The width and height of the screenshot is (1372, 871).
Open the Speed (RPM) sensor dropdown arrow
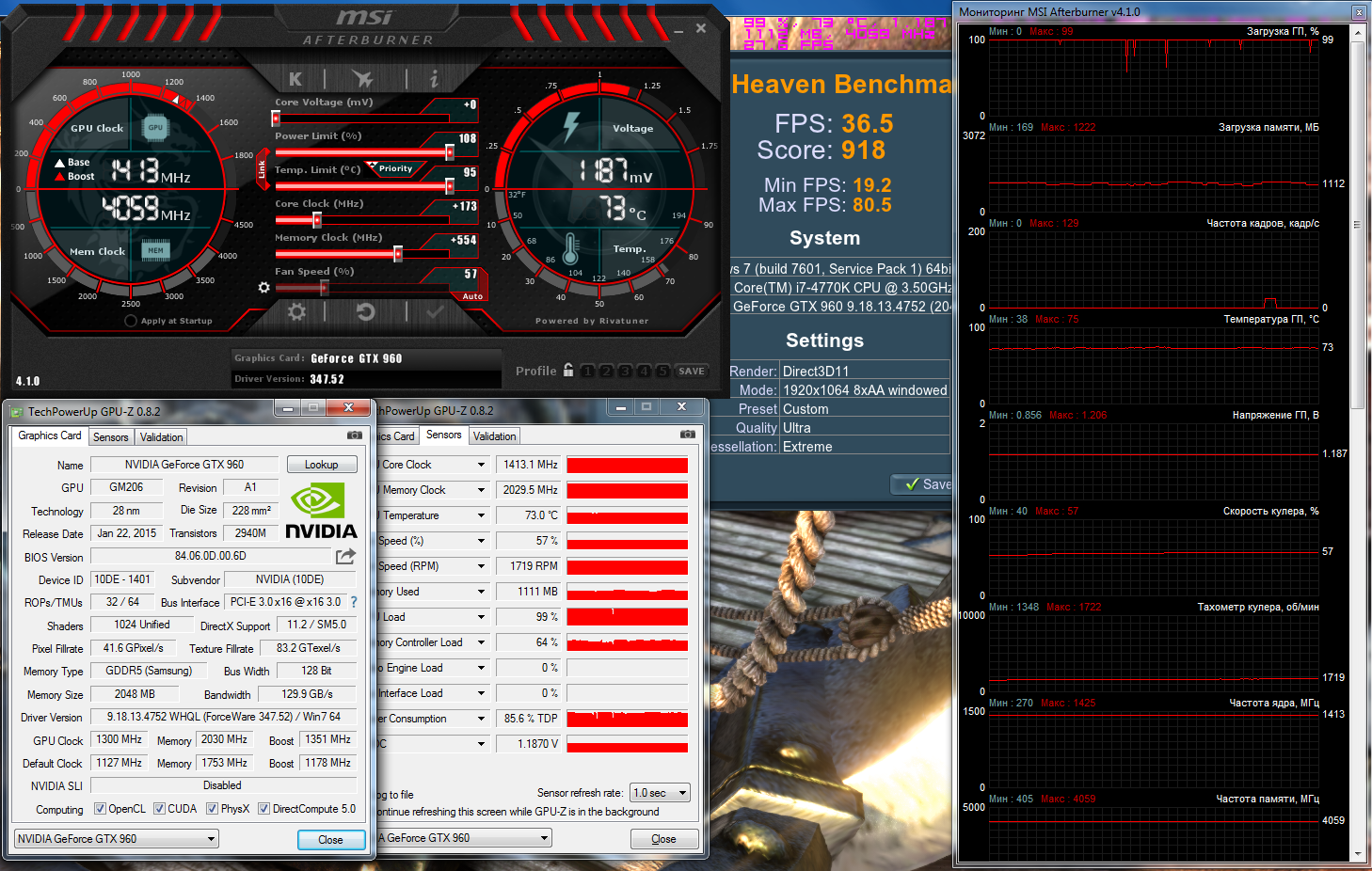point(481,566)
